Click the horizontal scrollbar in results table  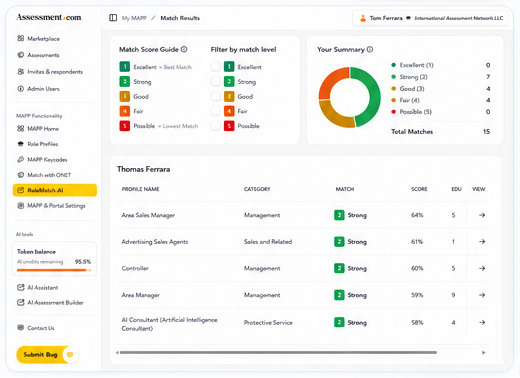(278, 352)
